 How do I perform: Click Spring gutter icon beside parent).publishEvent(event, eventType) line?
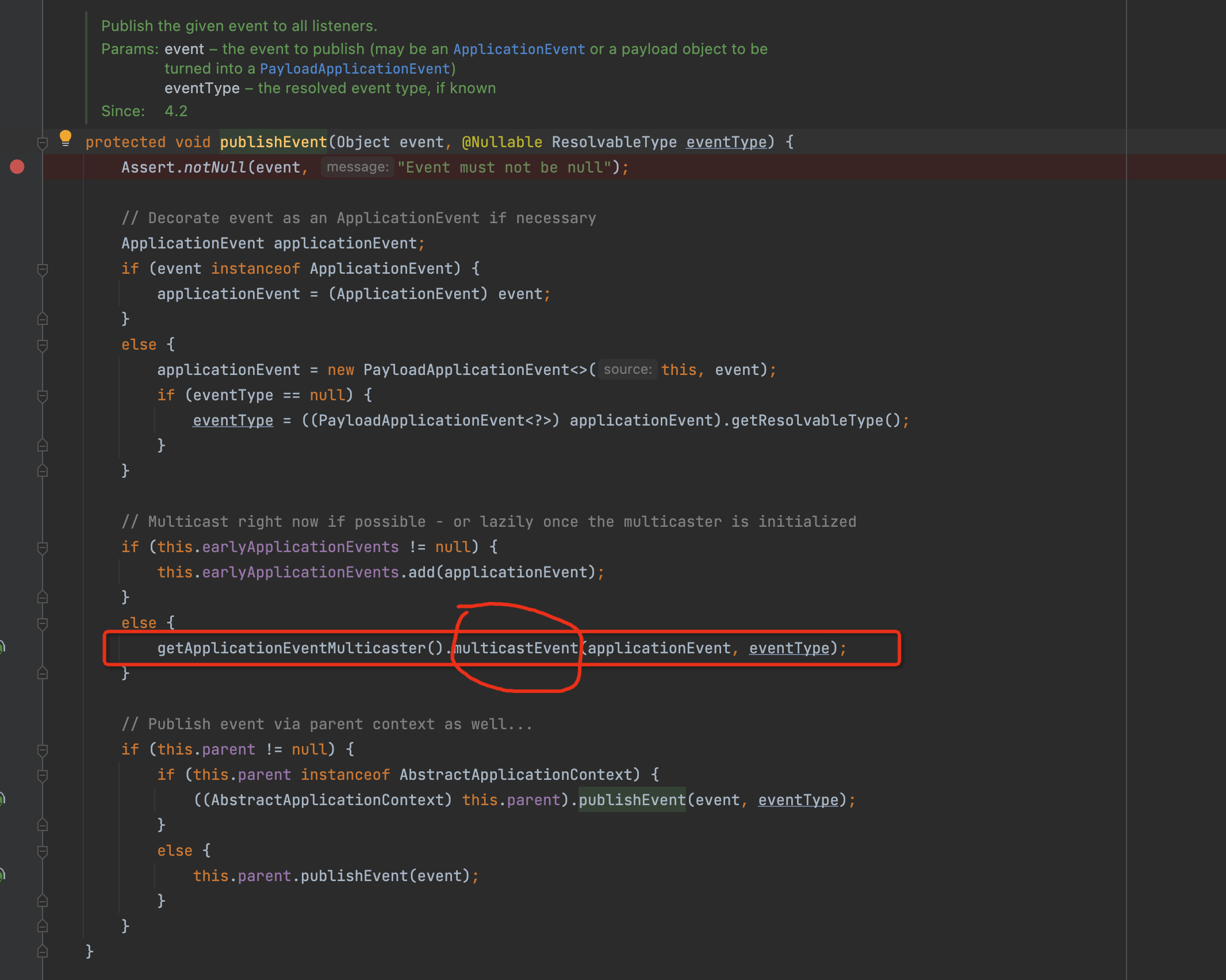[2, 799]
